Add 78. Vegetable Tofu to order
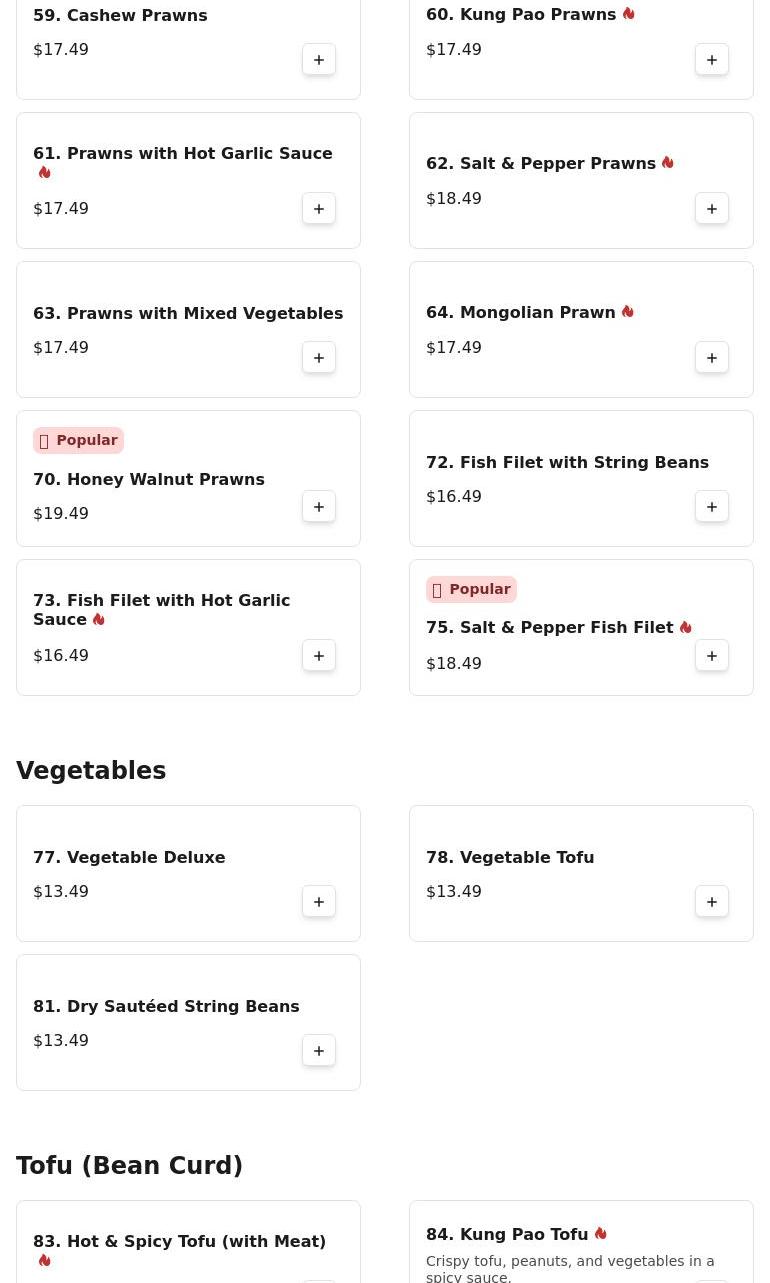Screen dimensions: 770x1283 712,902
